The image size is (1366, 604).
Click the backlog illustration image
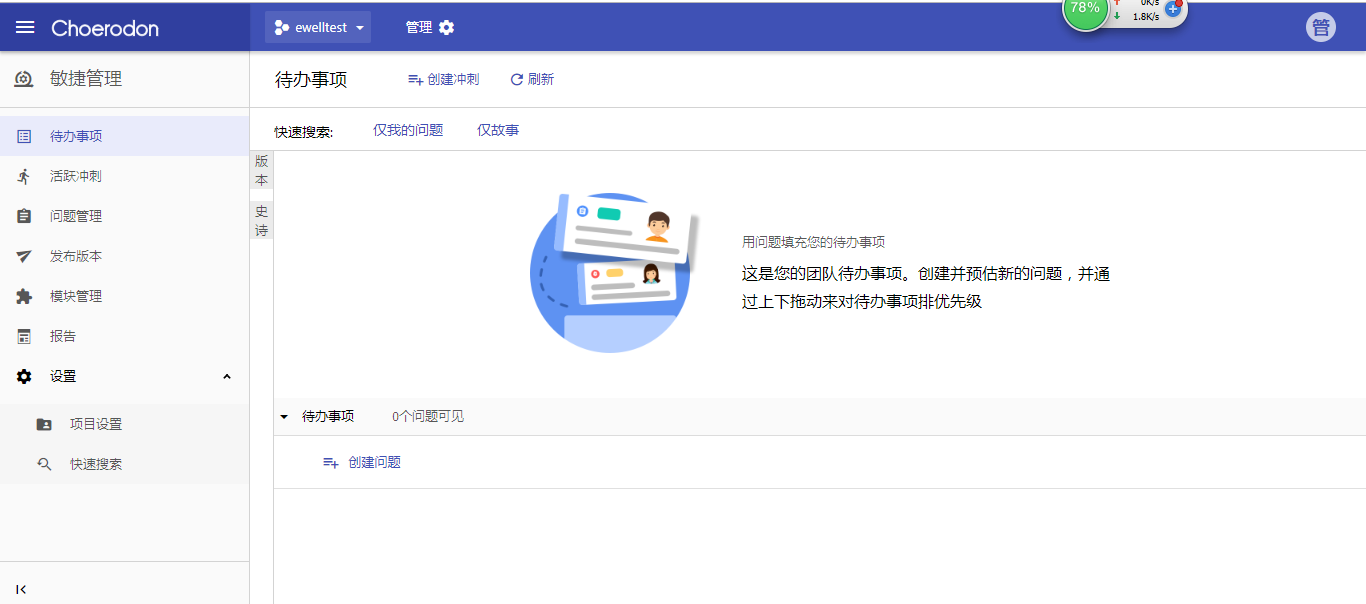click(613, 271)
